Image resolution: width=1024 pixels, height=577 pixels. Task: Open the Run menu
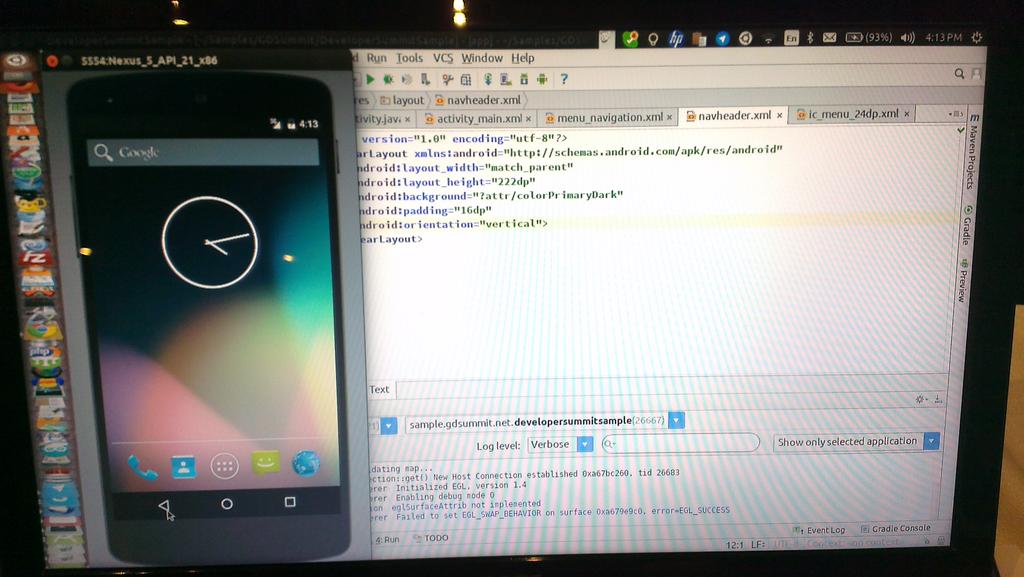click(376, 58)
